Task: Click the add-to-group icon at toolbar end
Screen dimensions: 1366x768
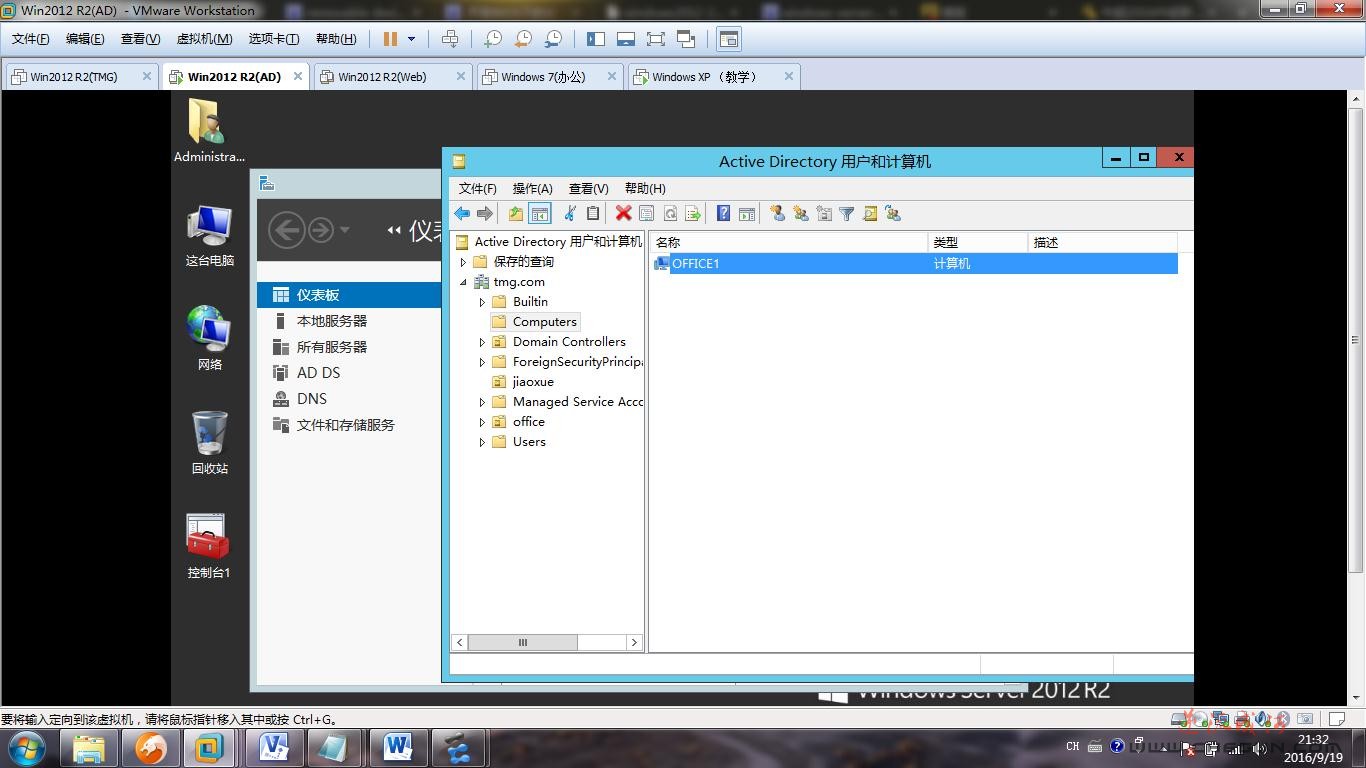Action: [x=893, y=213]
